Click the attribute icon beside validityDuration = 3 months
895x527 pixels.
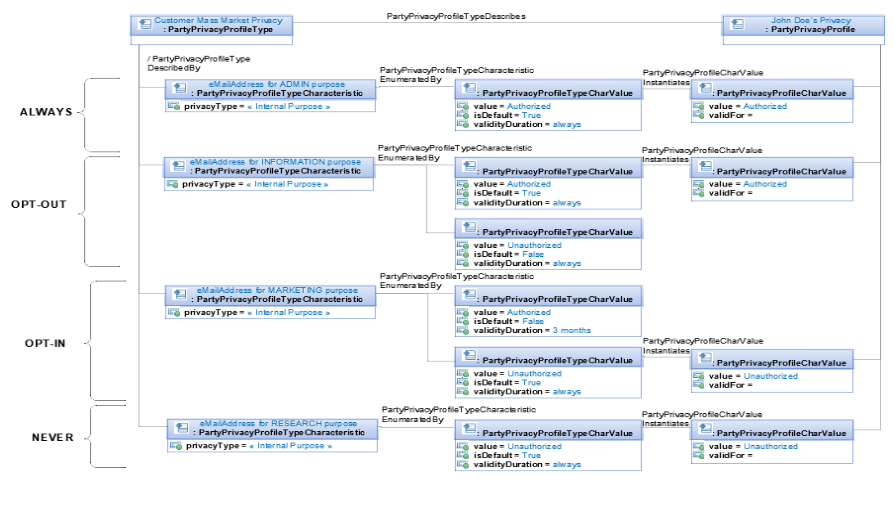(463, 330)
